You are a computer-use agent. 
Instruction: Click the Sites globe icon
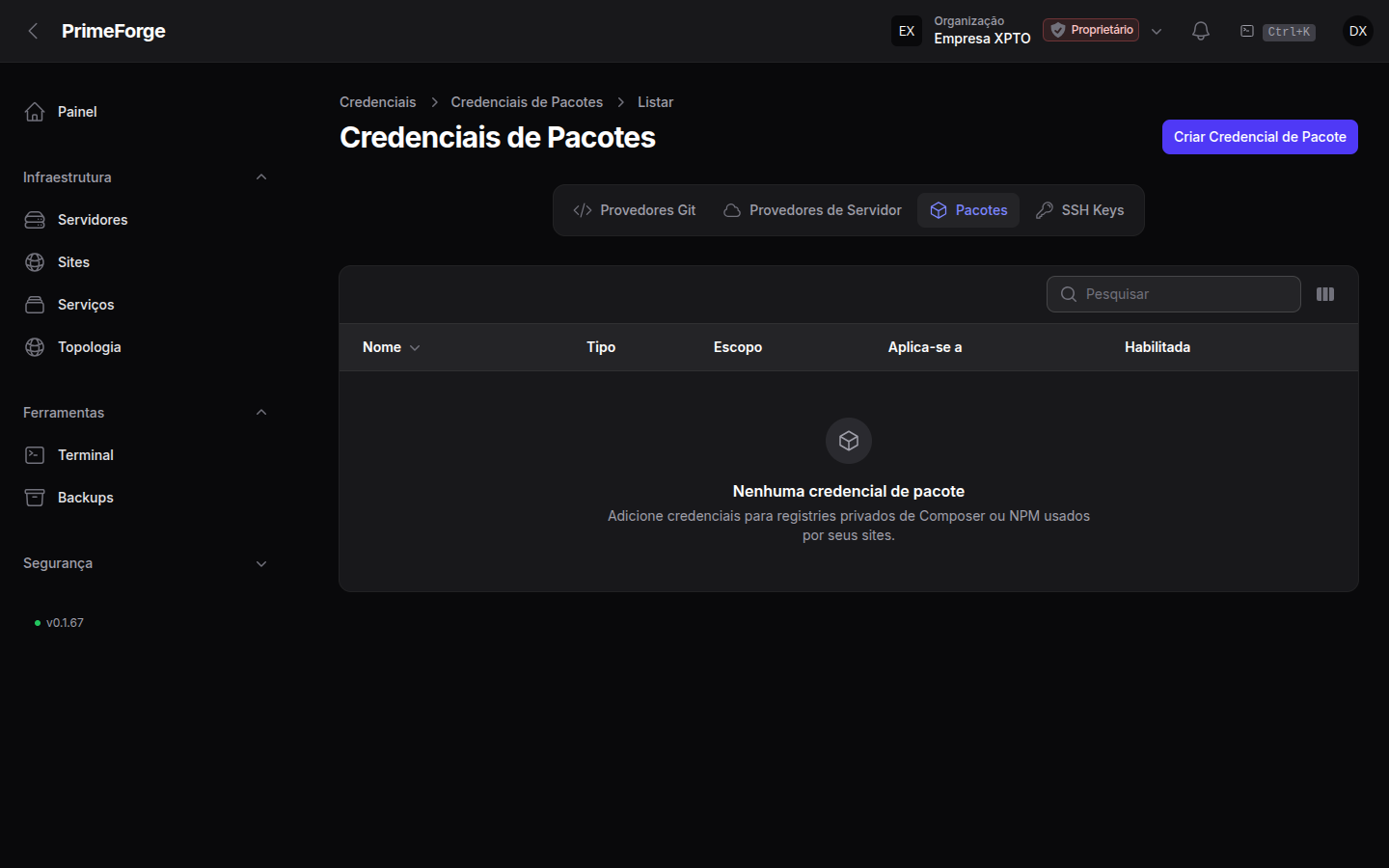[x=35, y=262]
